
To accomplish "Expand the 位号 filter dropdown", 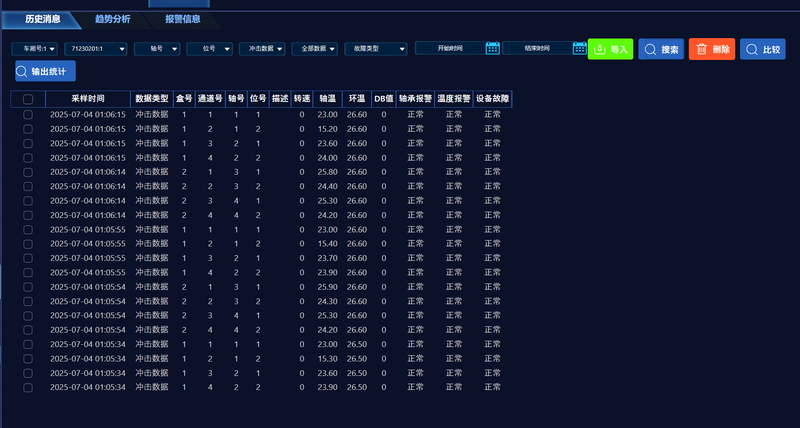I will coord(210,49).
